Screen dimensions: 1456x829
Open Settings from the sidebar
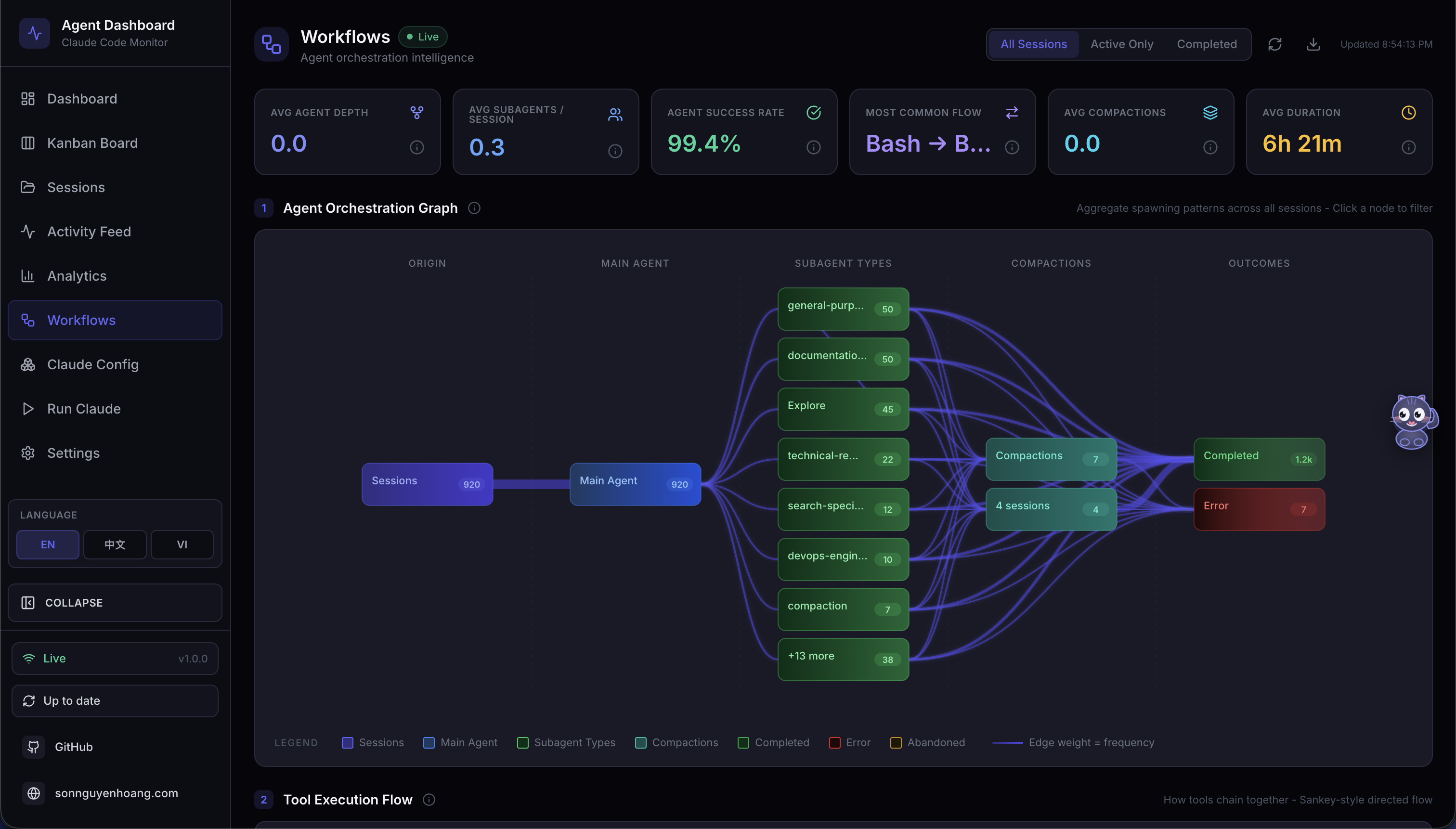click(115, 453)
